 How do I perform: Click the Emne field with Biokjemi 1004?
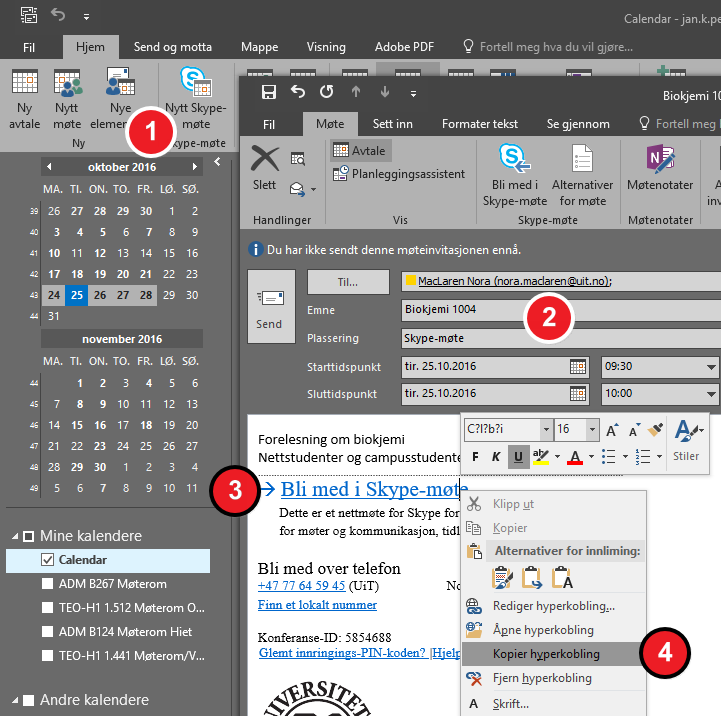pos(560,310)
